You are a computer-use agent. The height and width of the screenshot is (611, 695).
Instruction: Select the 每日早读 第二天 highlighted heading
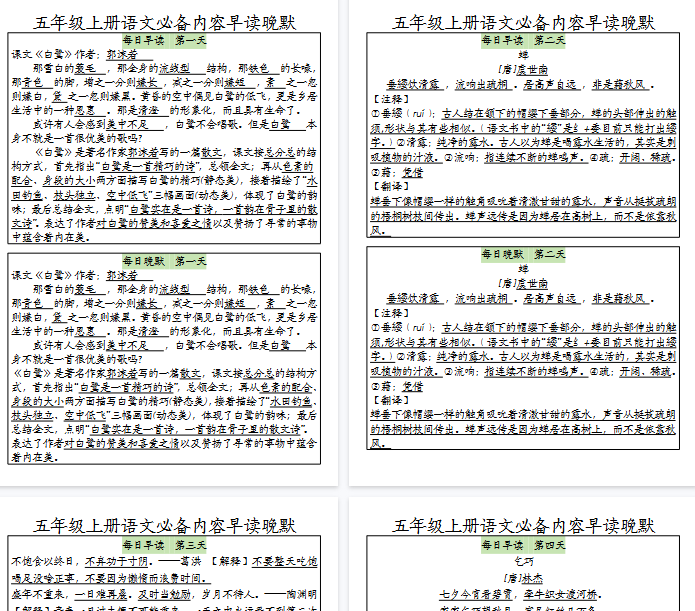coord(524,41)
